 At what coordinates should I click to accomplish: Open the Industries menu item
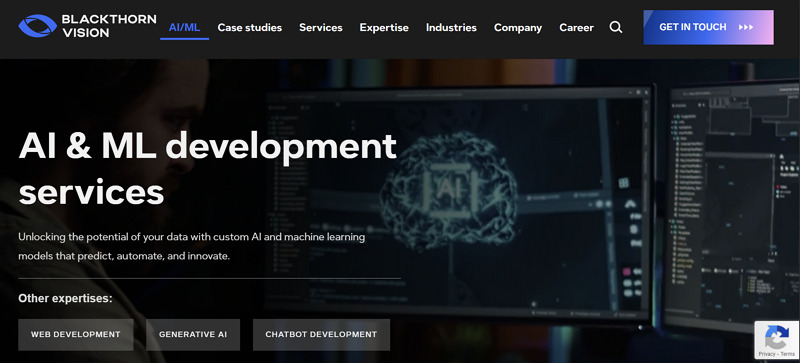pyautogui.click(x=451, y=28)
